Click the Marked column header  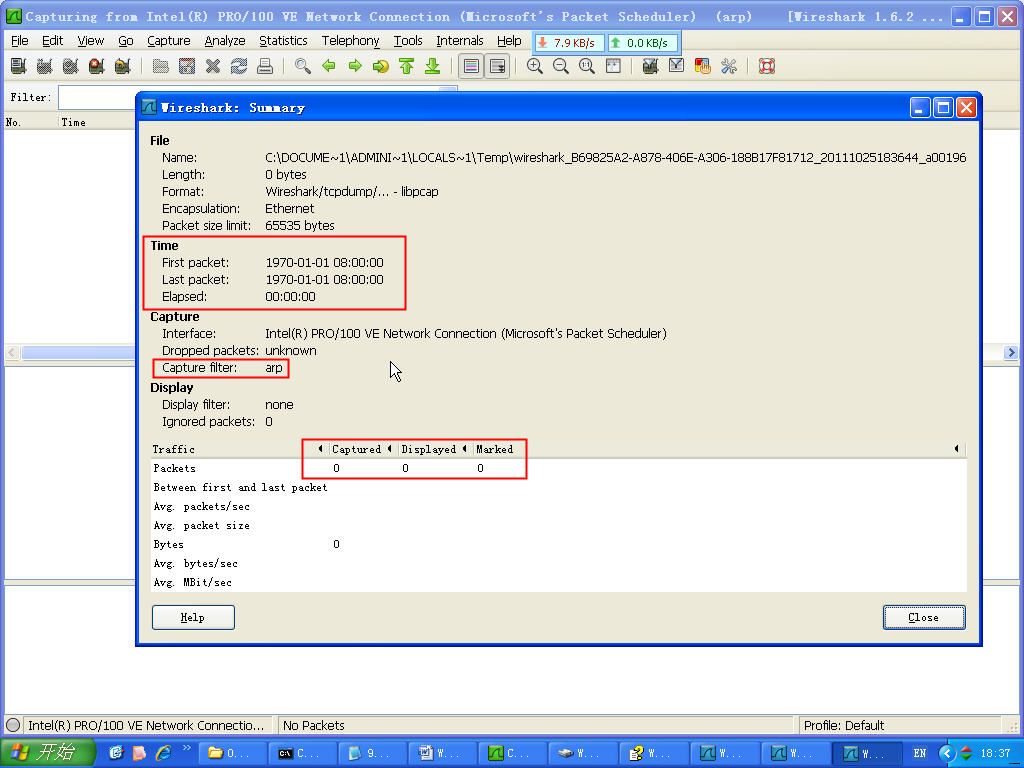click(494, 449)
